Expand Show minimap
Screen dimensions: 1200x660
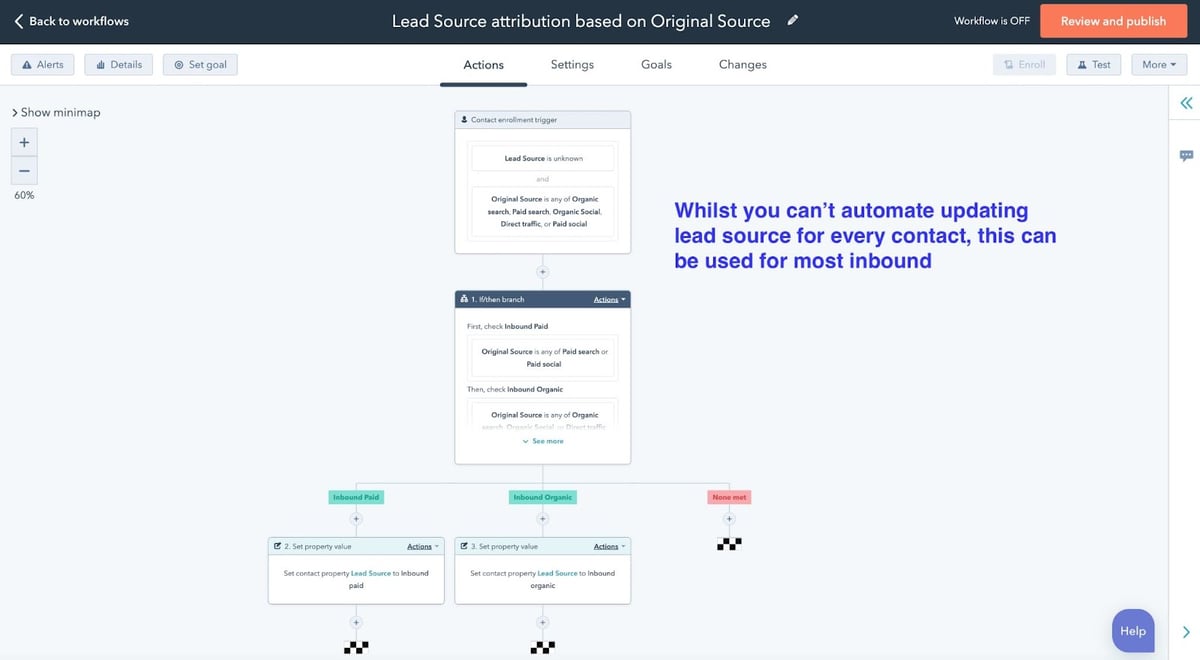[55, 112]
